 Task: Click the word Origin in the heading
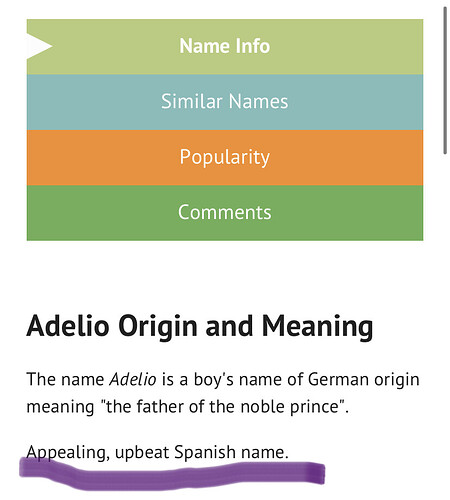click(x=158, y=327)
